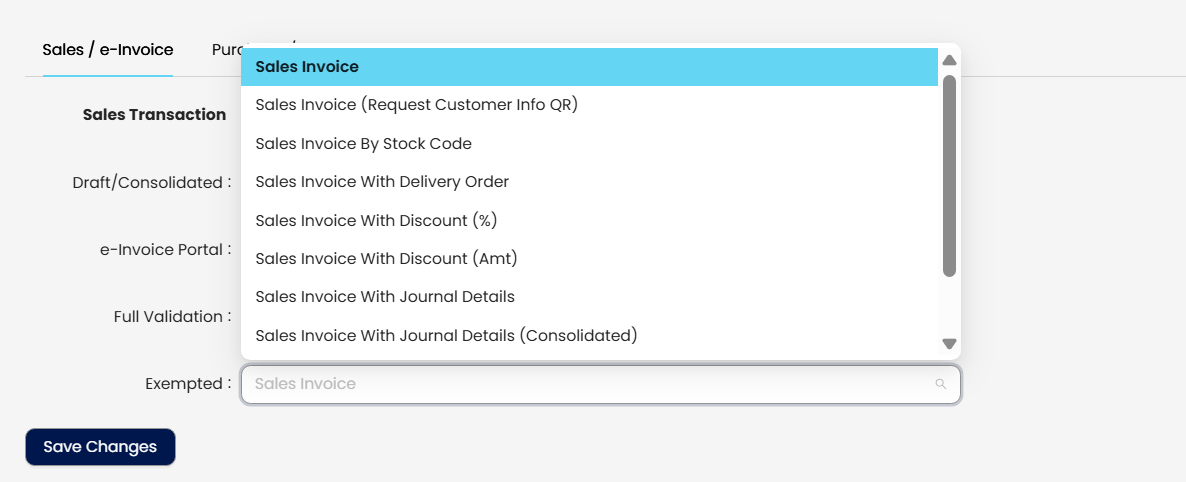Click the search magnifier icon in Exempted field
The height and width of the screenshot is (482, 1186).
tap(940, 384)
